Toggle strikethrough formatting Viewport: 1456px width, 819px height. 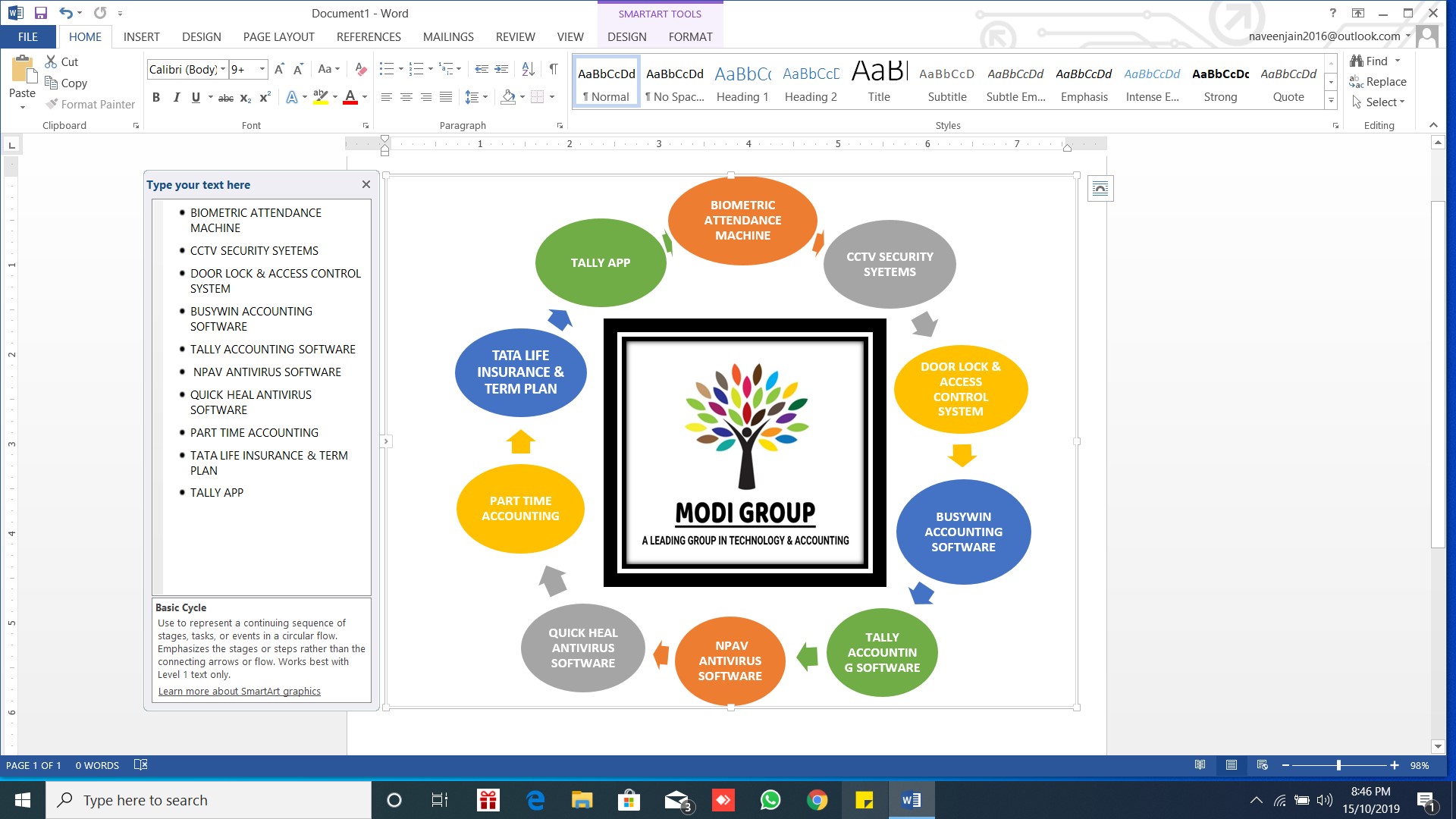pos(225,97)
